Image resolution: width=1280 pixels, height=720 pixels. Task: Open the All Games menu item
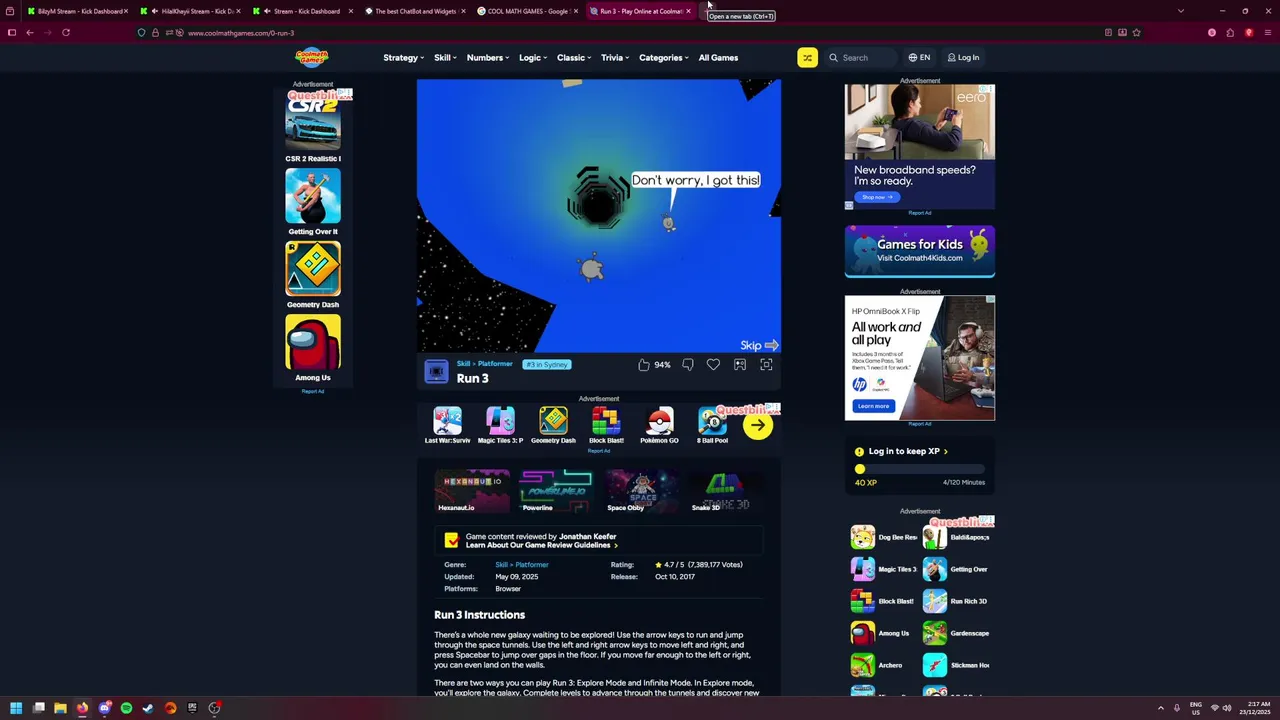[x=718, y=58]
